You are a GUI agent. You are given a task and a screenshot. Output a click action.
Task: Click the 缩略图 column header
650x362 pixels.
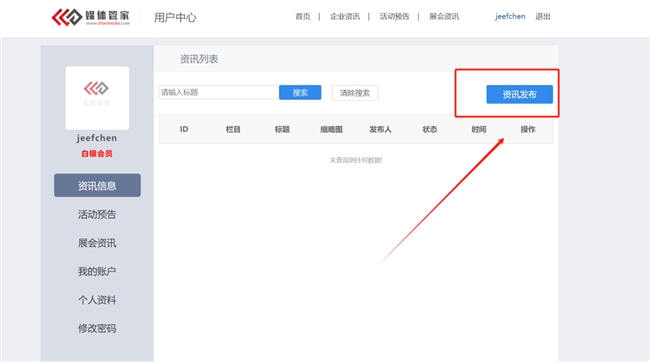coord(331,129)
